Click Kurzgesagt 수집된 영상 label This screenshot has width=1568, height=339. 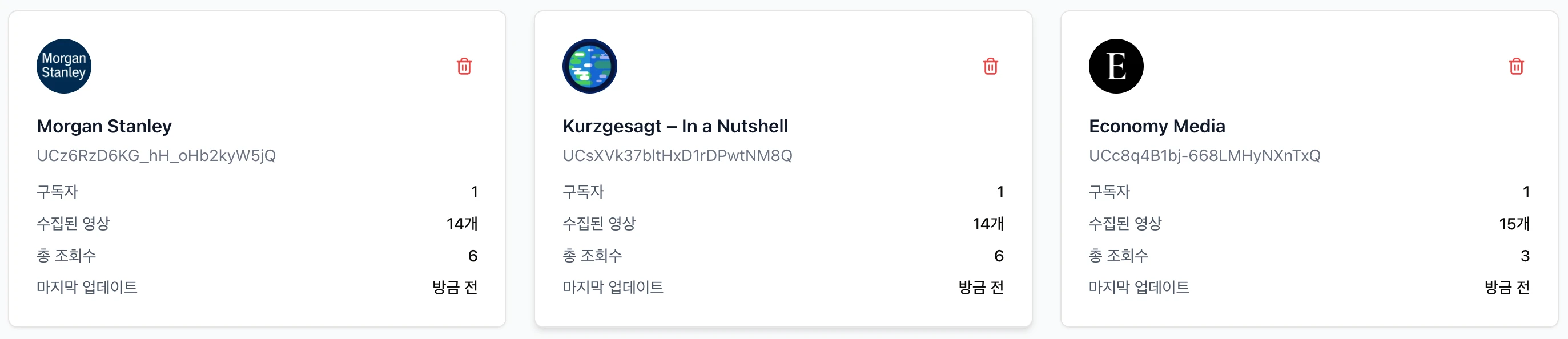pyautogui.click(x=599, y=224)
